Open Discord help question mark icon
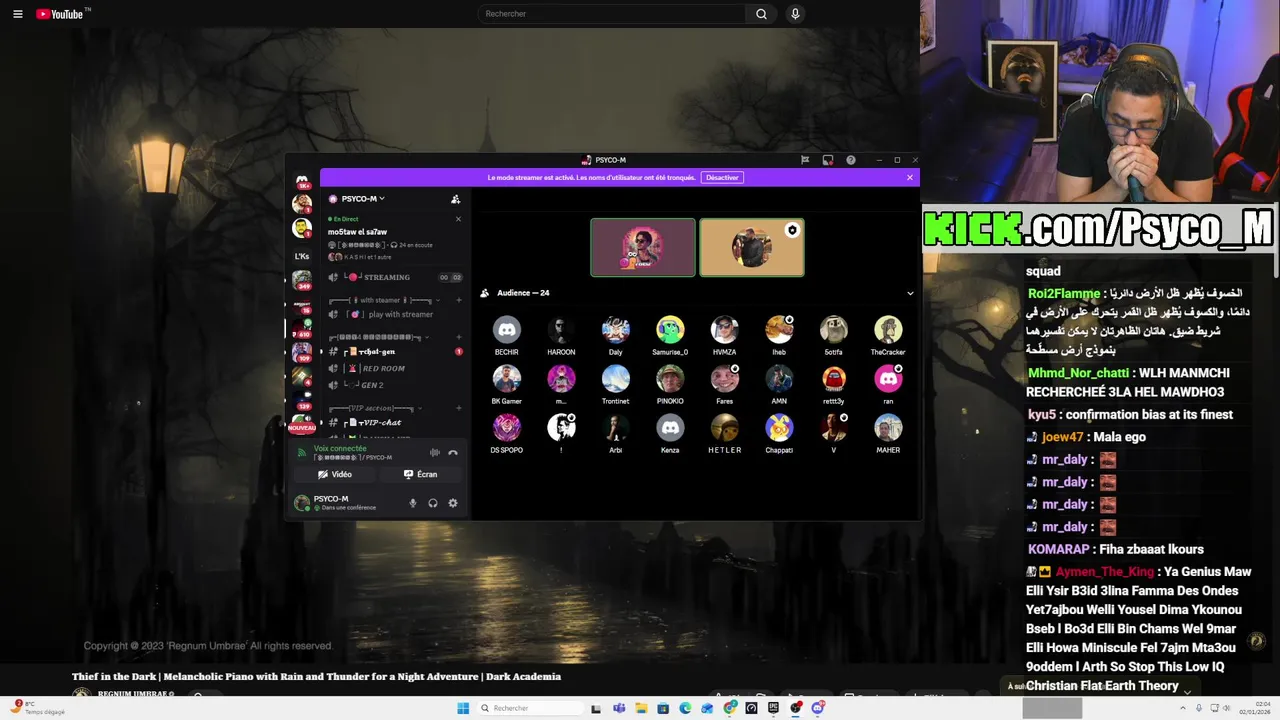1280x720 pixels. [851, 160]
